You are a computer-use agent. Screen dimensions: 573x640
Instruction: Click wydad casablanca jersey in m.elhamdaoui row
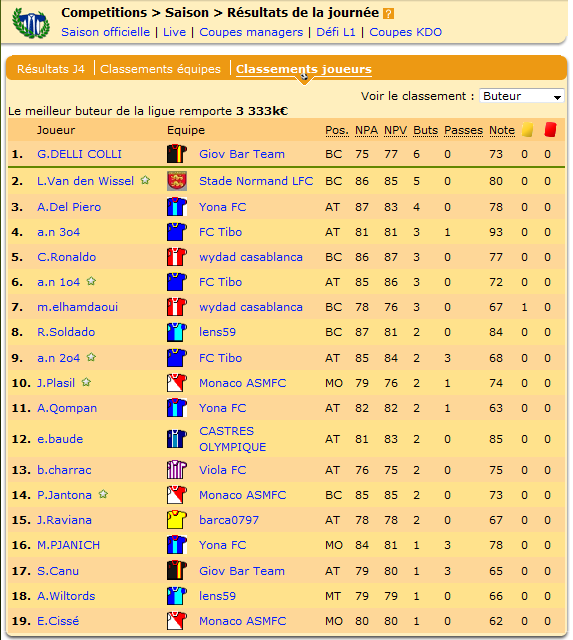click(x=177, y=307)
